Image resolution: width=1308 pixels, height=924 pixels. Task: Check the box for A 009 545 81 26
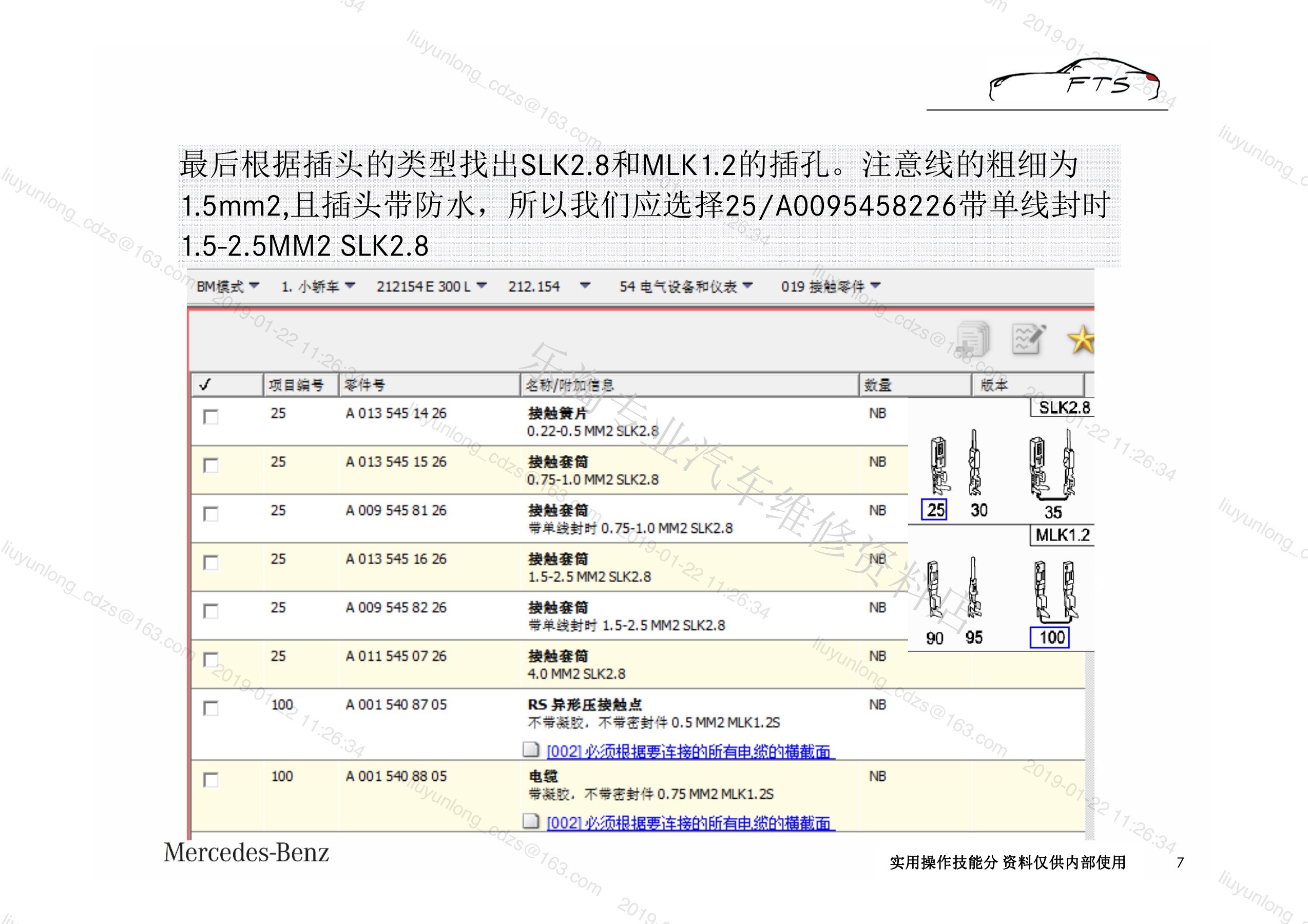point(211,514)
